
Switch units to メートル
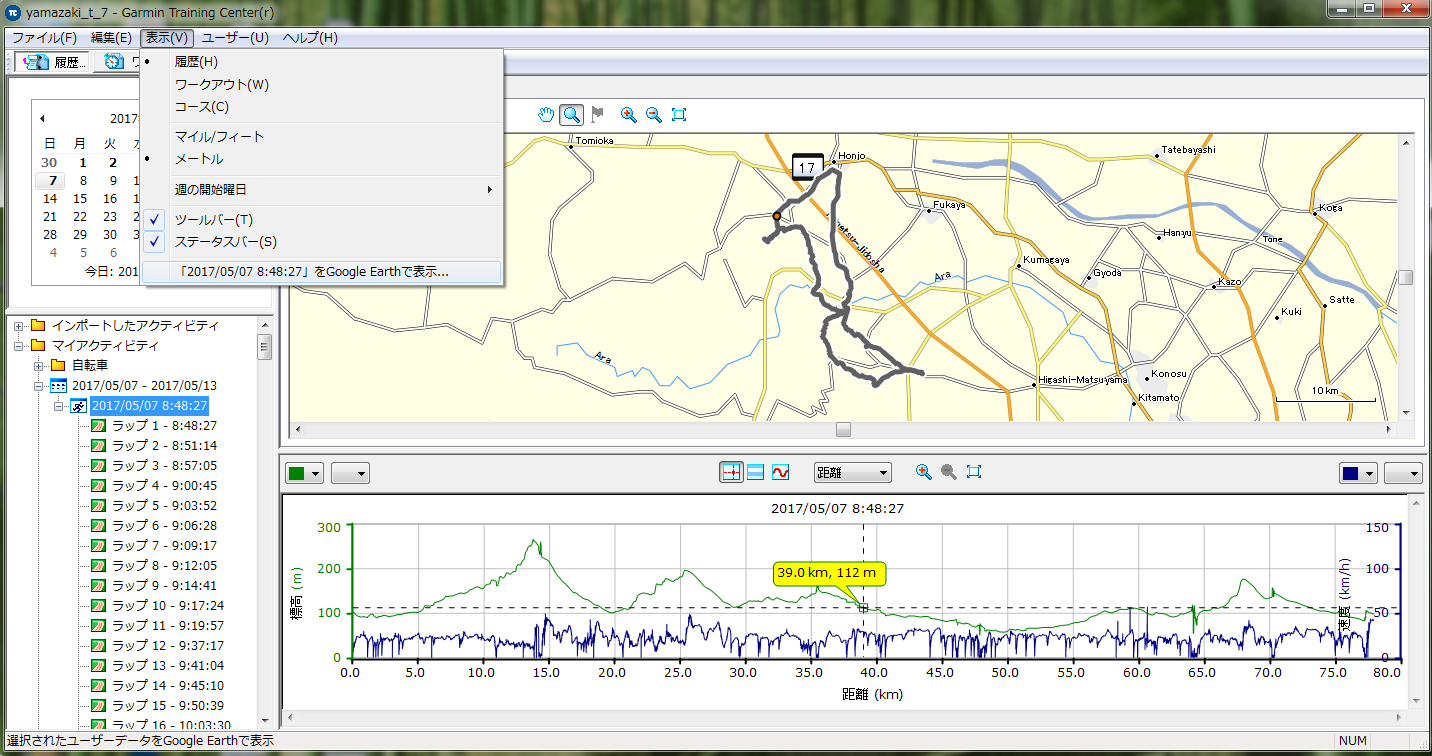(321, 159)
